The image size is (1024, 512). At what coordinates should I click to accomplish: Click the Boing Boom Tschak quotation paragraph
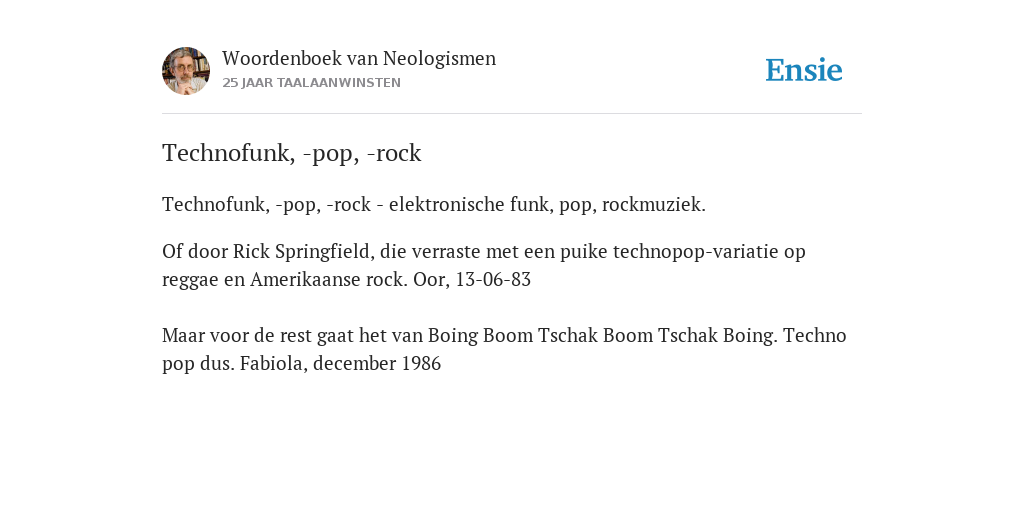[504, 349]
